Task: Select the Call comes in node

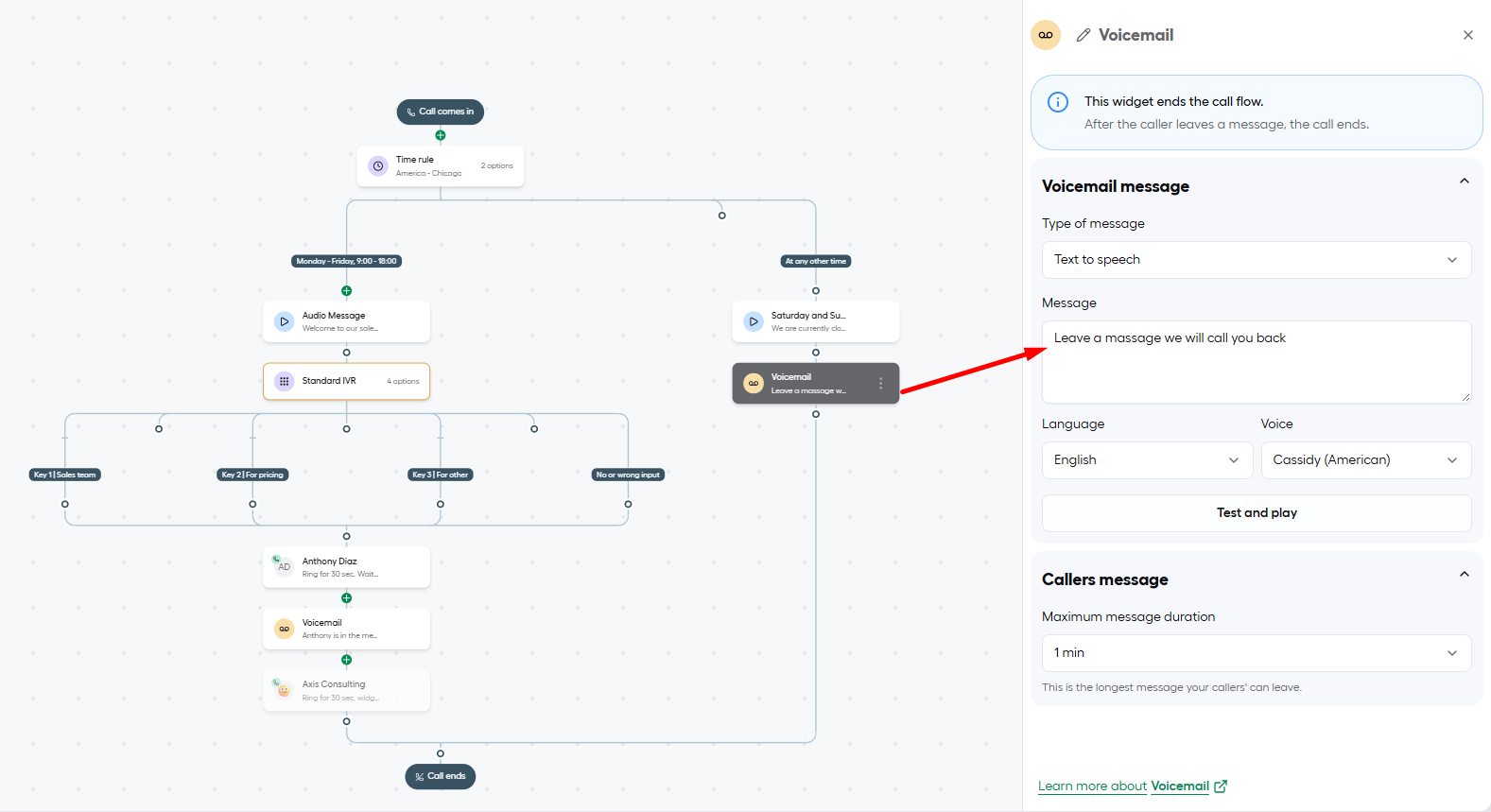Action: tap(441, 112)
